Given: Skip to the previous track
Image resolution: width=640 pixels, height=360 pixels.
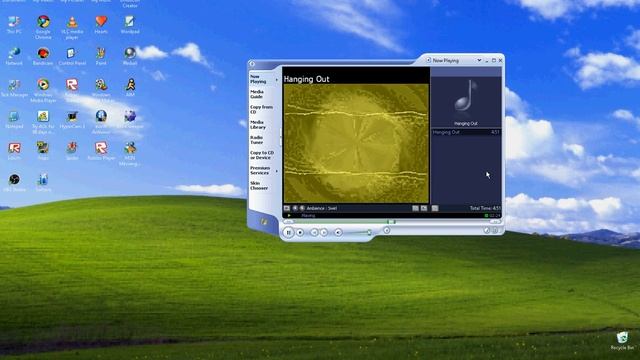Looking at the screenshot, I should (314, 232).
